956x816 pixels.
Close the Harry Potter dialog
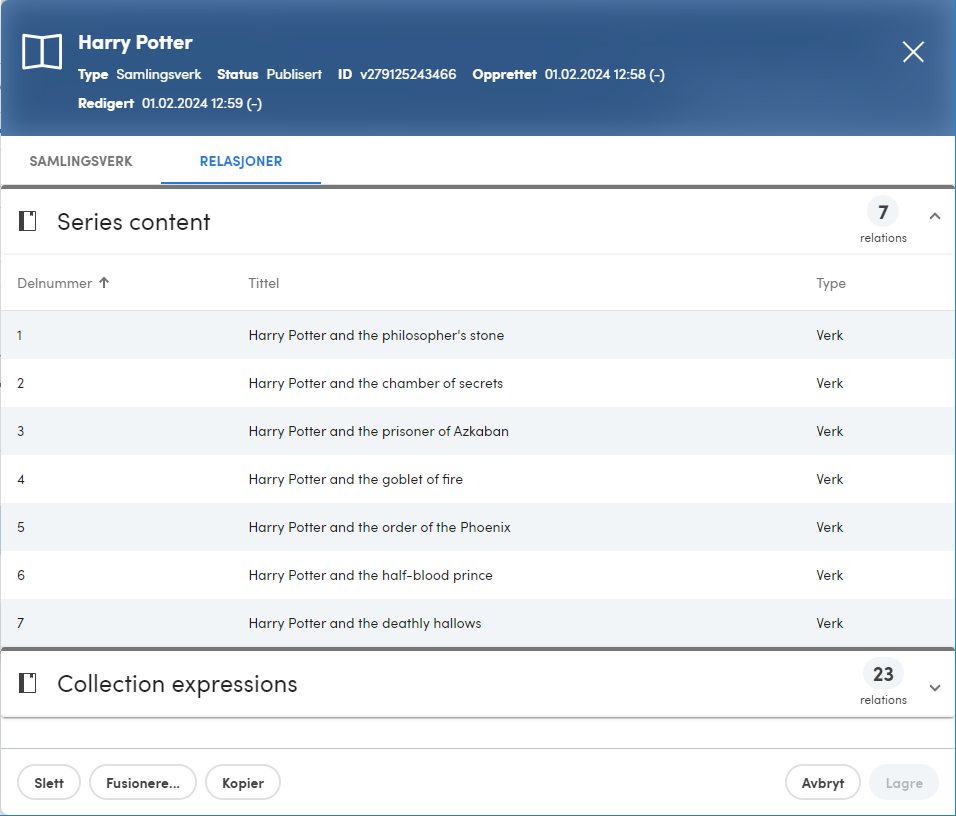(913, 52)
